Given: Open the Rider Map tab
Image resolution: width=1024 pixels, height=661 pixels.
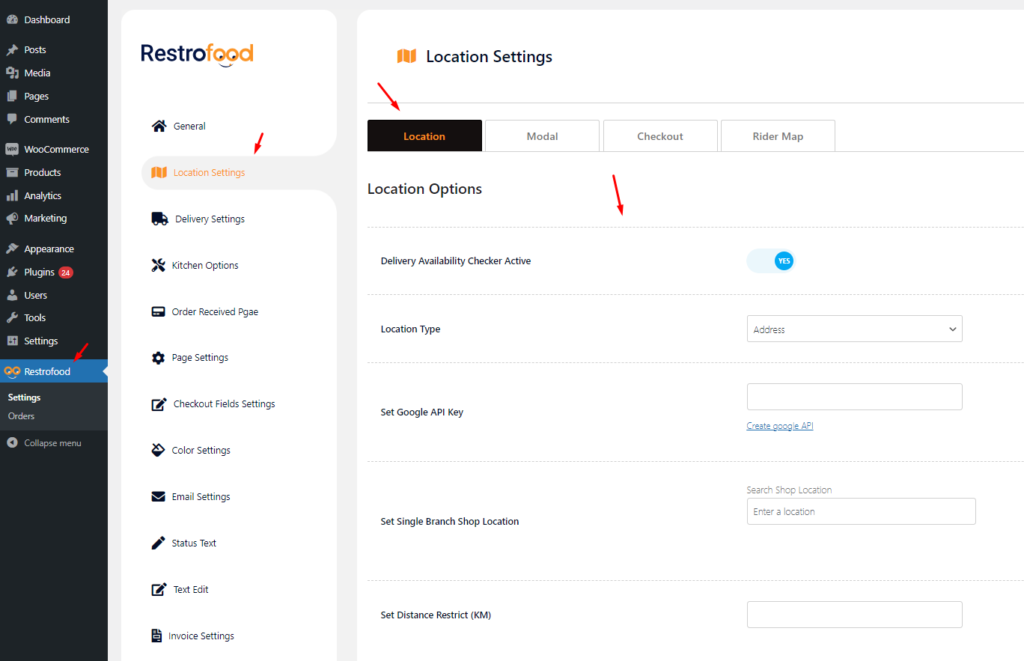Looking at the screenshot, I should coord(777,136).
